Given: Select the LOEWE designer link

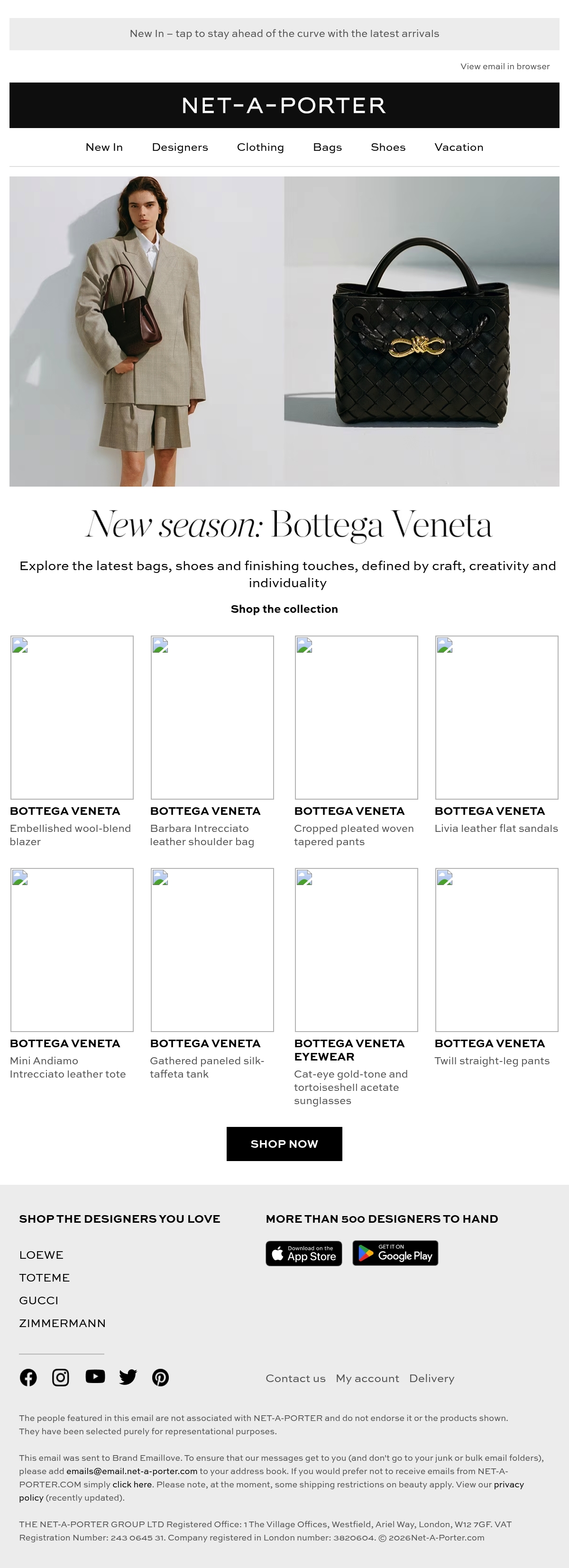Looking at the screenshot, I should tap(41, 1255).
